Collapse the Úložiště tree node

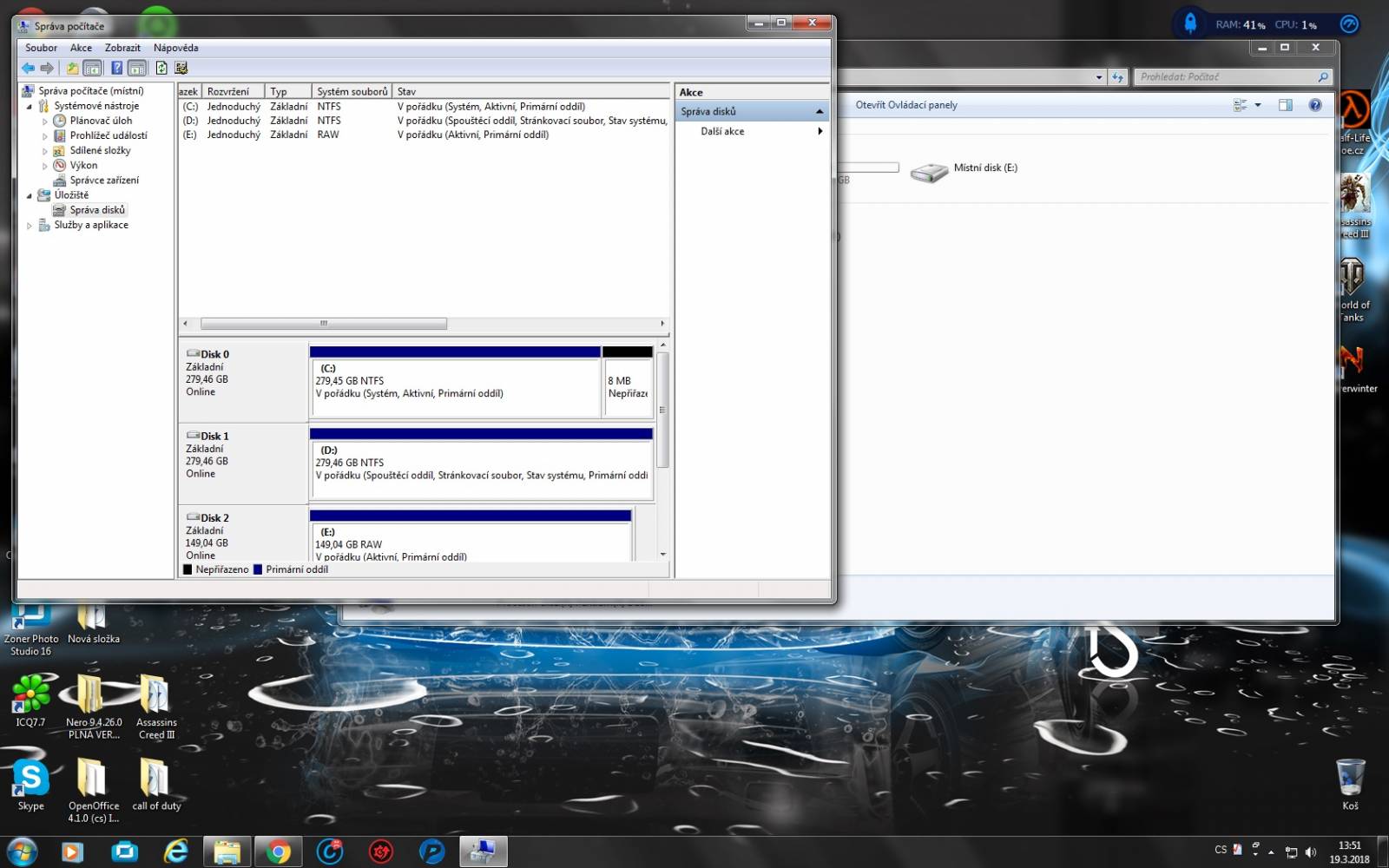(29, 196)
